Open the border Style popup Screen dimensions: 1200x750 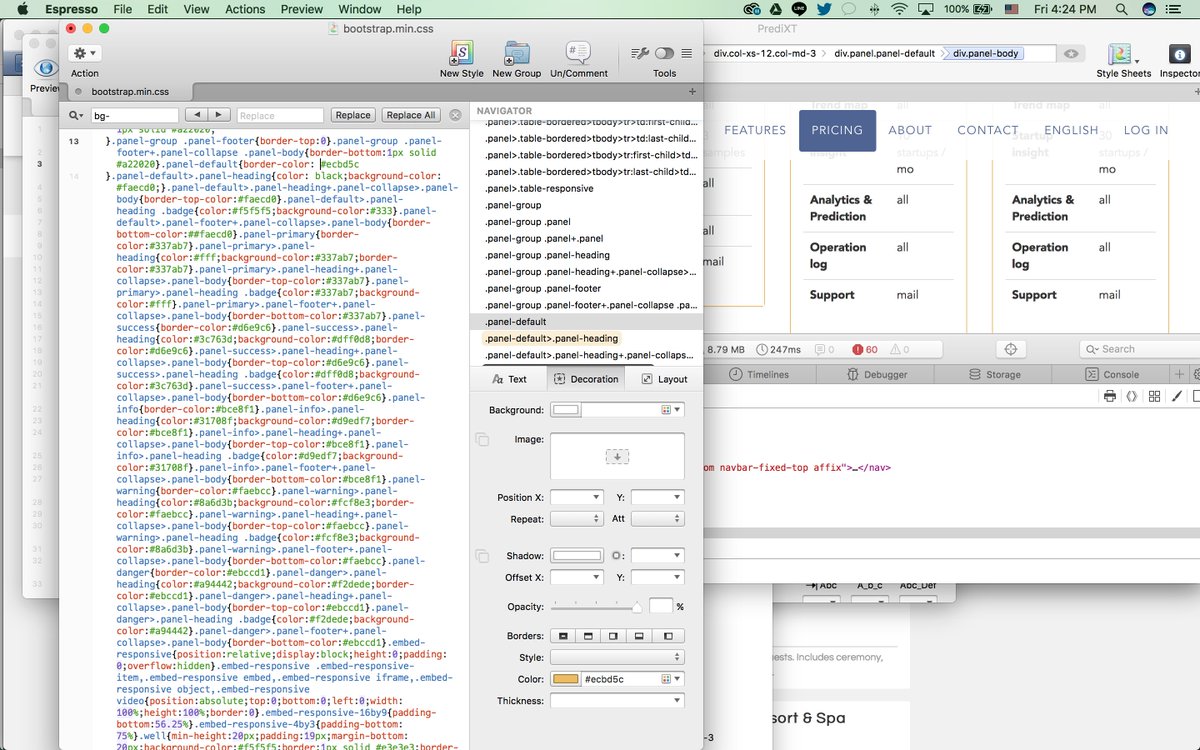coord(617,658)
